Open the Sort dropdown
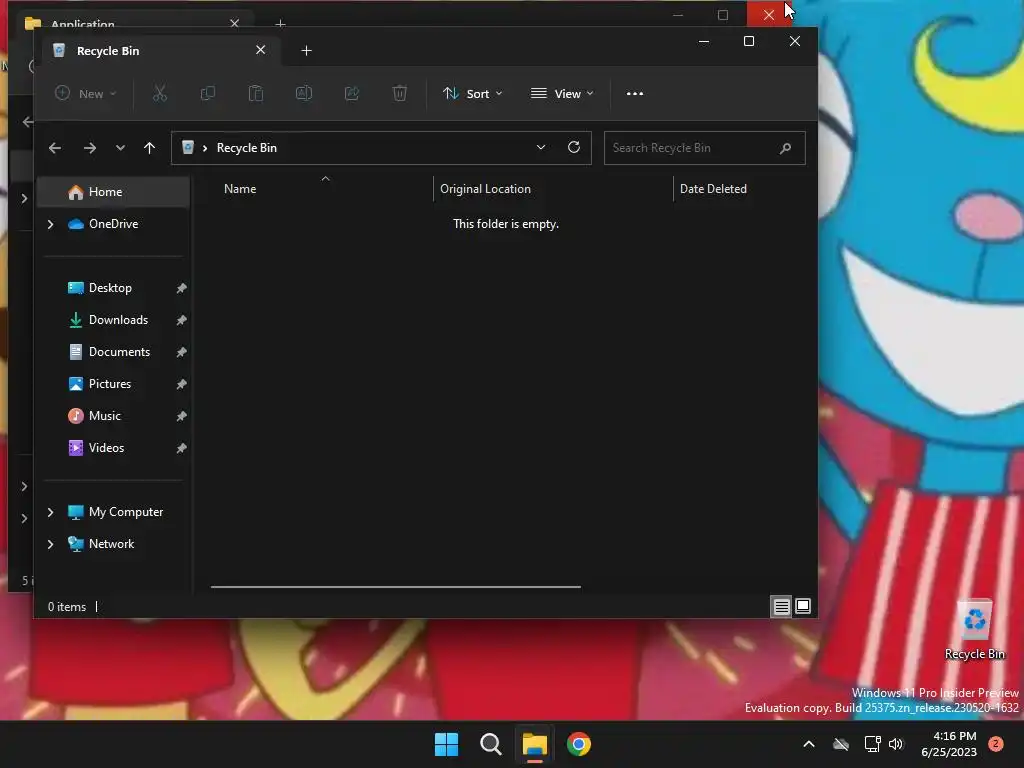Viewport: 1024px width, 768px height. point(473,93)
